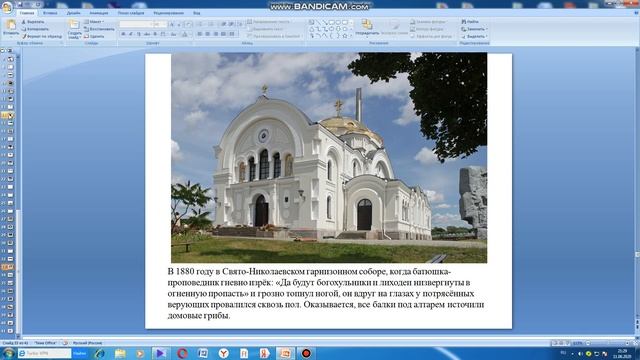Click Формат по образцу button
This screenshot has height=360, width=640.
click(x=42, y=36)
